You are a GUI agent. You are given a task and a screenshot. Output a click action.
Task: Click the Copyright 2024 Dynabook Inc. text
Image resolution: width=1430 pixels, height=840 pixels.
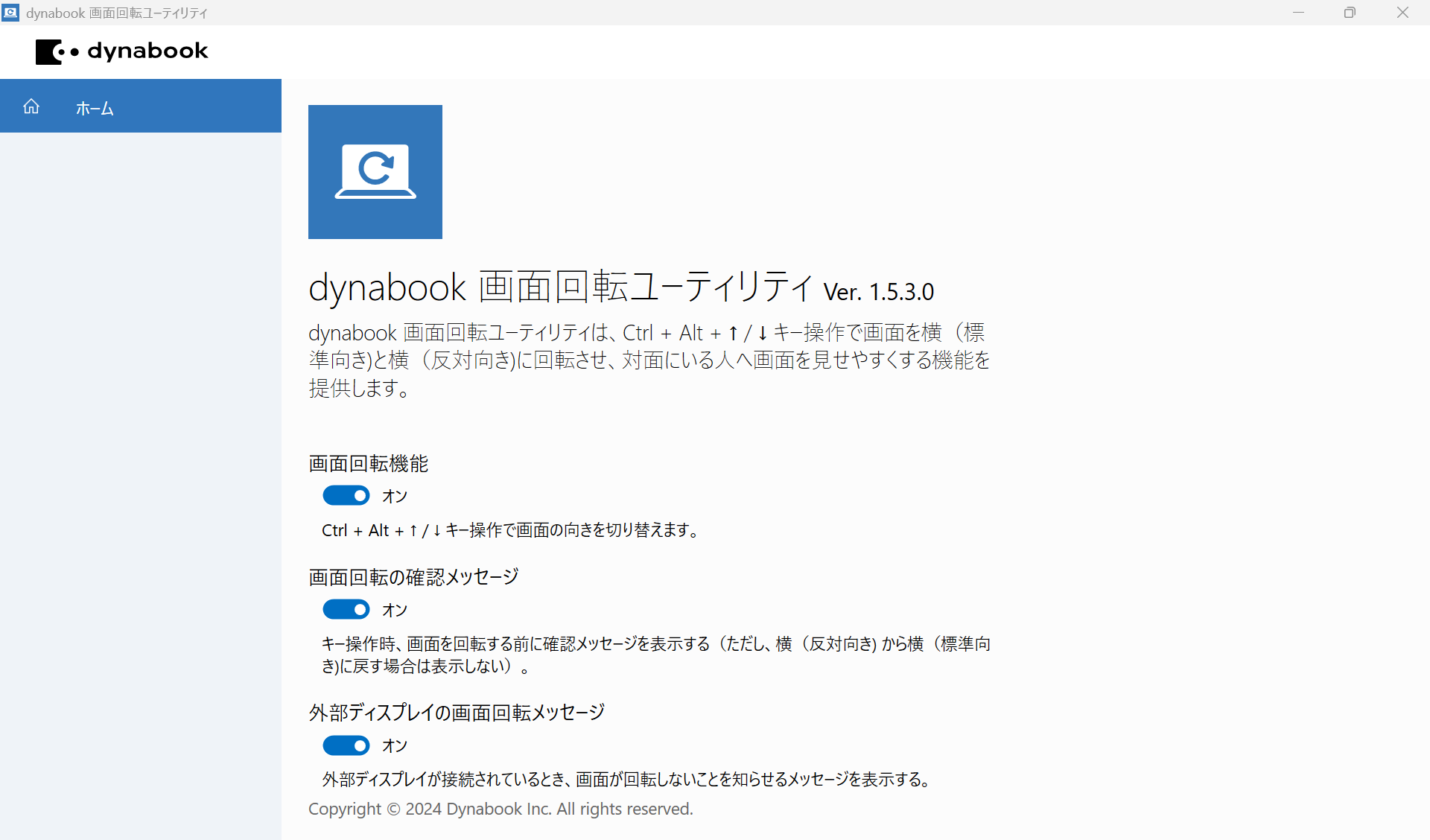click(500, 809)
